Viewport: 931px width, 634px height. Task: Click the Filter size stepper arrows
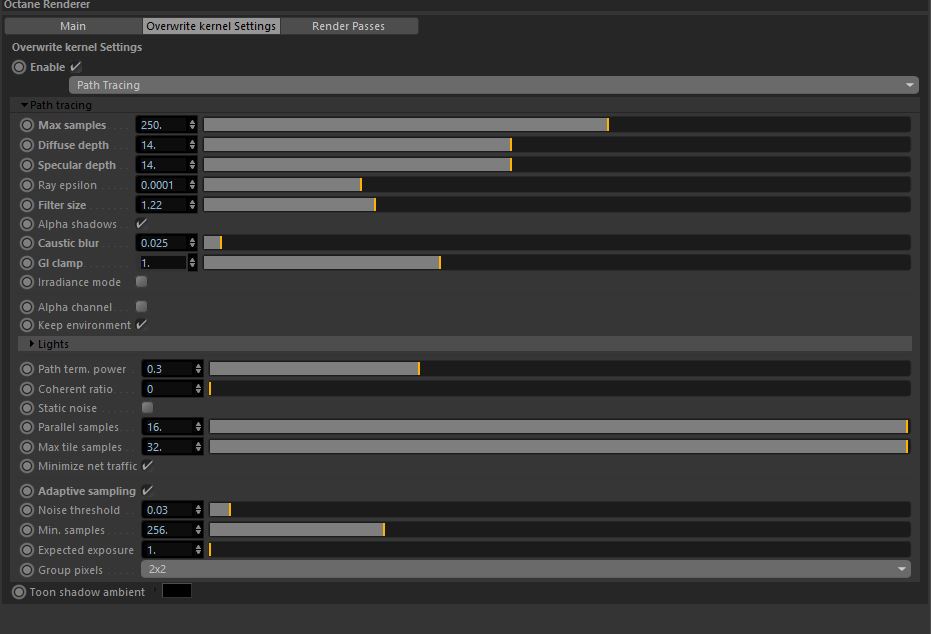pyautogui.click(x=192, y=205)
